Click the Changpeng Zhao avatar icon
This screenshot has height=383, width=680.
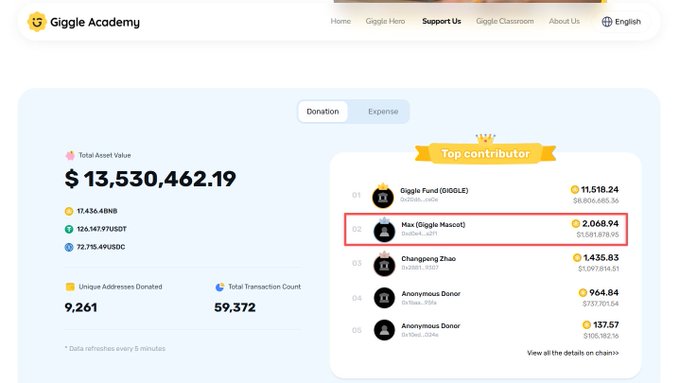(384, 264)
